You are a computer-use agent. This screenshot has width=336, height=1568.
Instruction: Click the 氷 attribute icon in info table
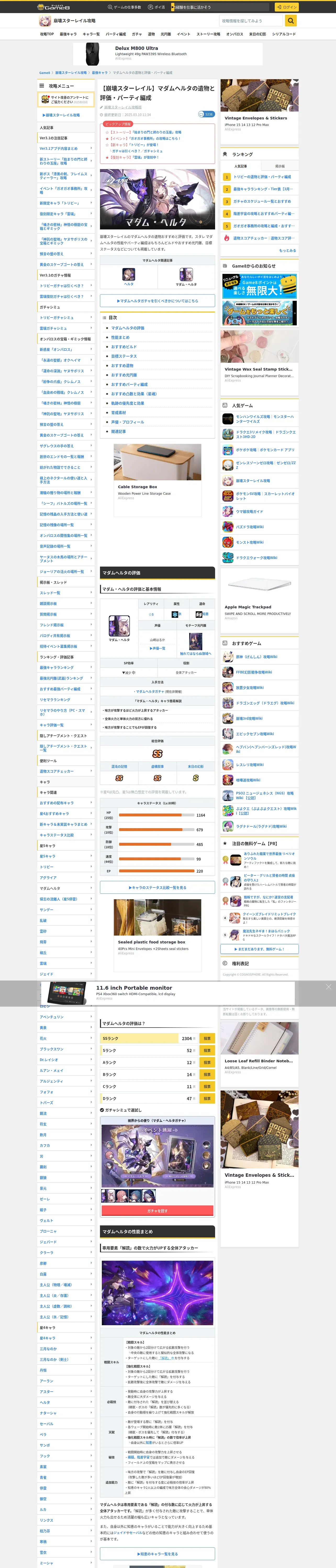pos(175,614)
